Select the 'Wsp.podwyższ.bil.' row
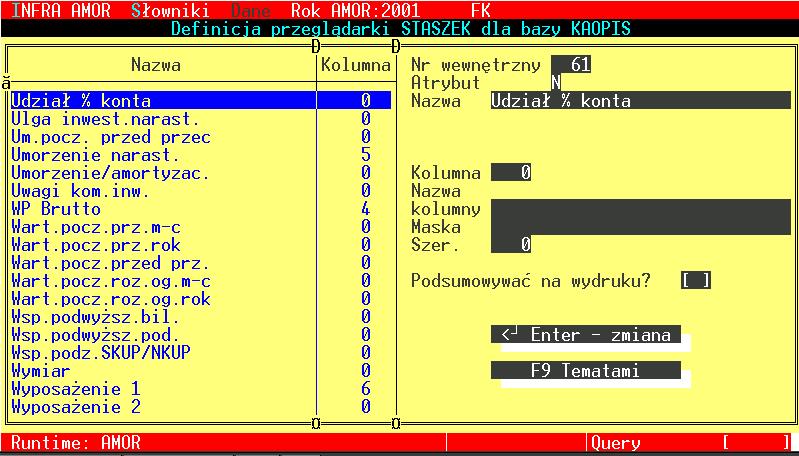799x456 pixels. pos(201,316)
